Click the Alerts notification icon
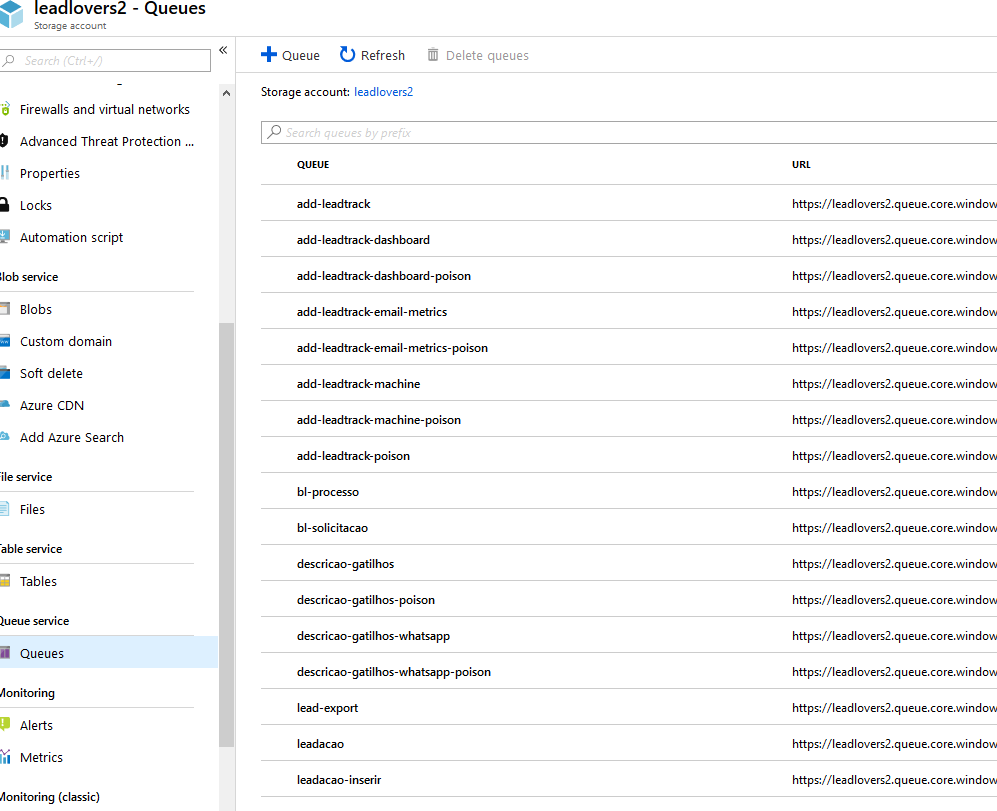The width and height of the screenshot is (997, 811). [x=4, y=724]
